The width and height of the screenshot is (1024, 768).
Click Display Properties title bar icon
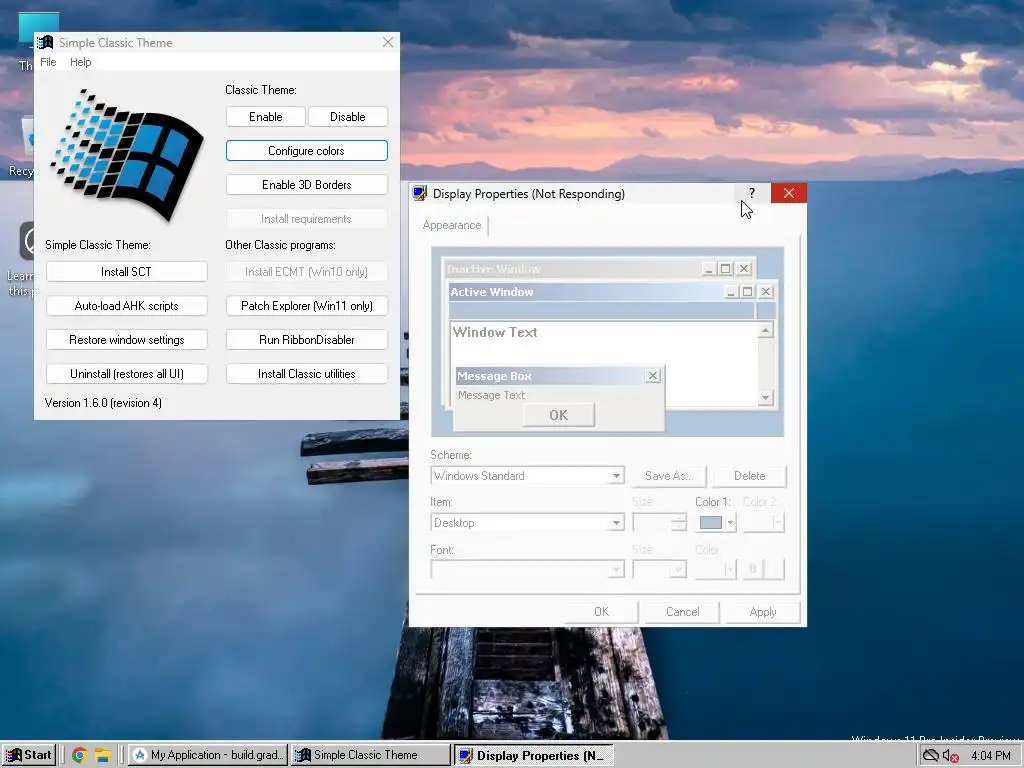(421, 193)
